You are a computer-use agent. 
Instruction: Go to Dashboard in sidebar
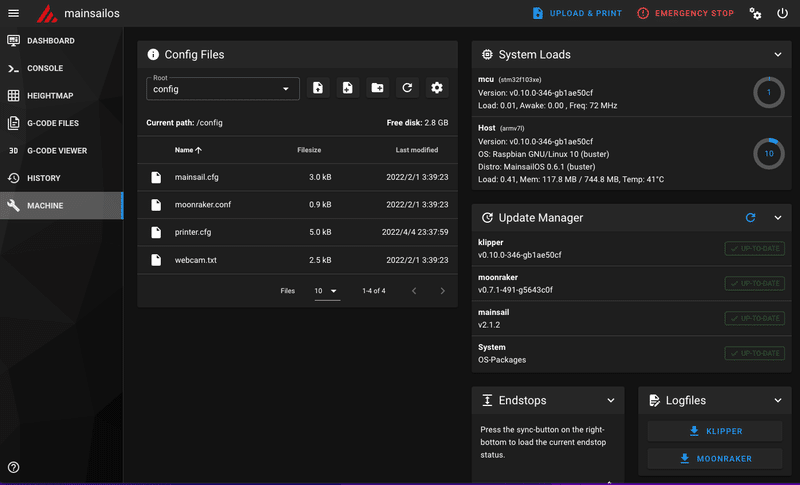coord(61,41)
